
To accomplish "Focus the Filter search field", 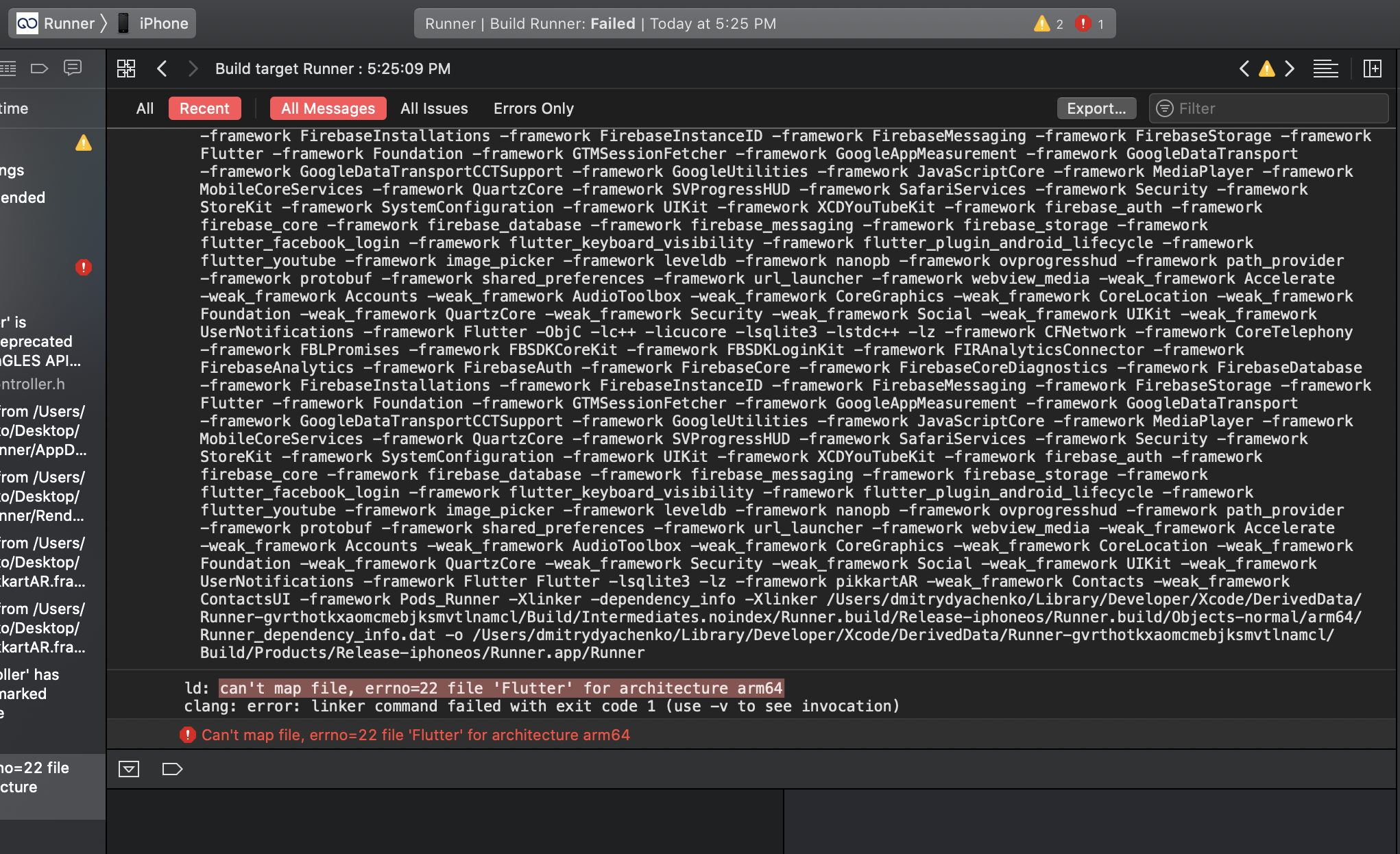I will coord(1268,108).
